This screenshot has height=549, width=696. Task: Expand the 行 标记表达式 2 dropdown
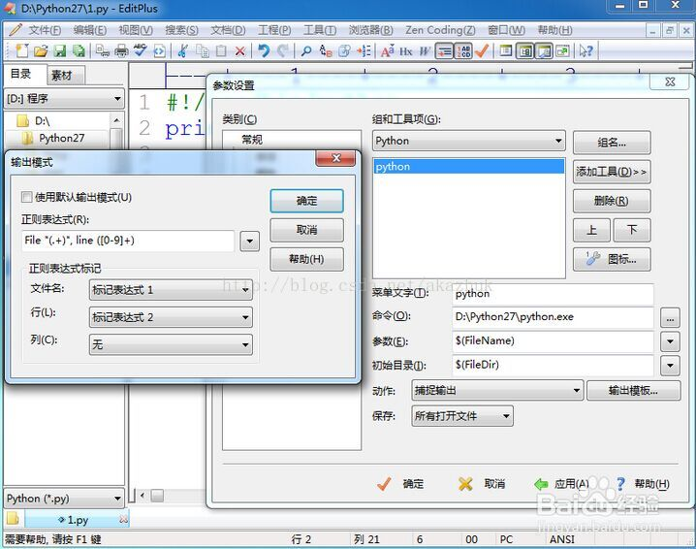pos(171,317)
